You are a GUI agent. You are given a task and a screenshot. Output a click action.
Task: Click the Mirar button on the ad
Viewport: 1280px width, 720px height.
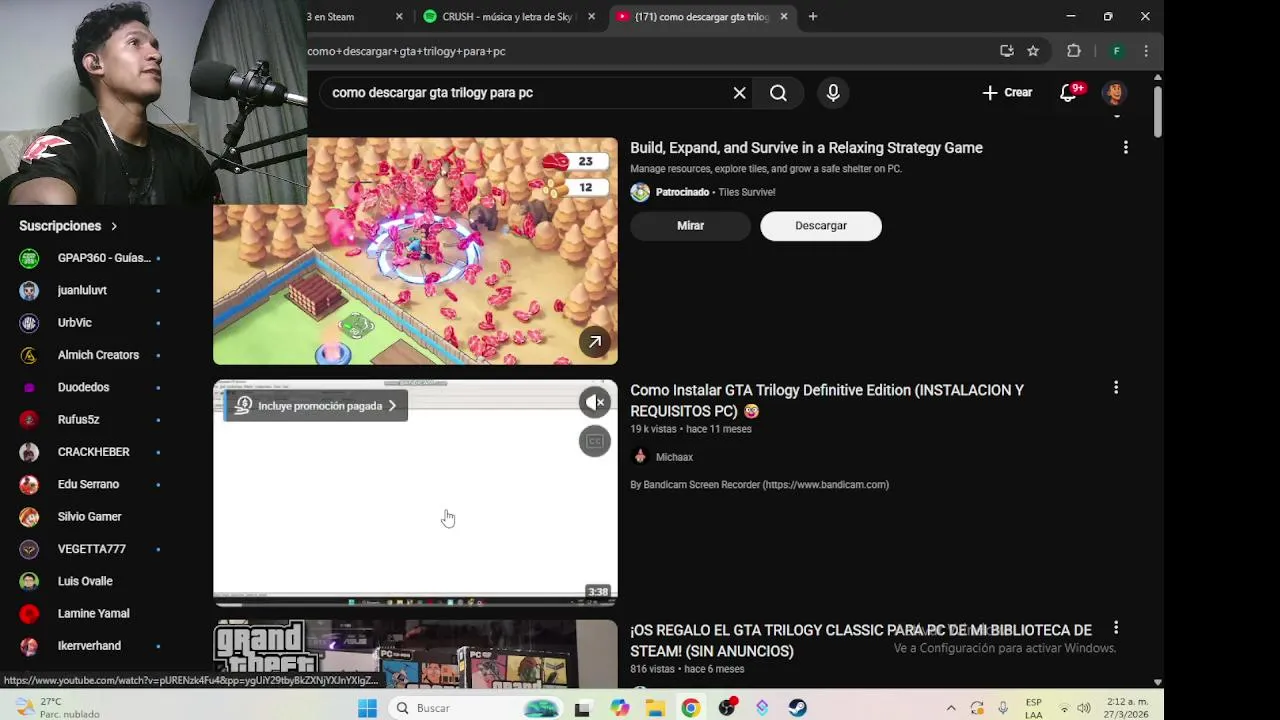[x=690, y=226]
